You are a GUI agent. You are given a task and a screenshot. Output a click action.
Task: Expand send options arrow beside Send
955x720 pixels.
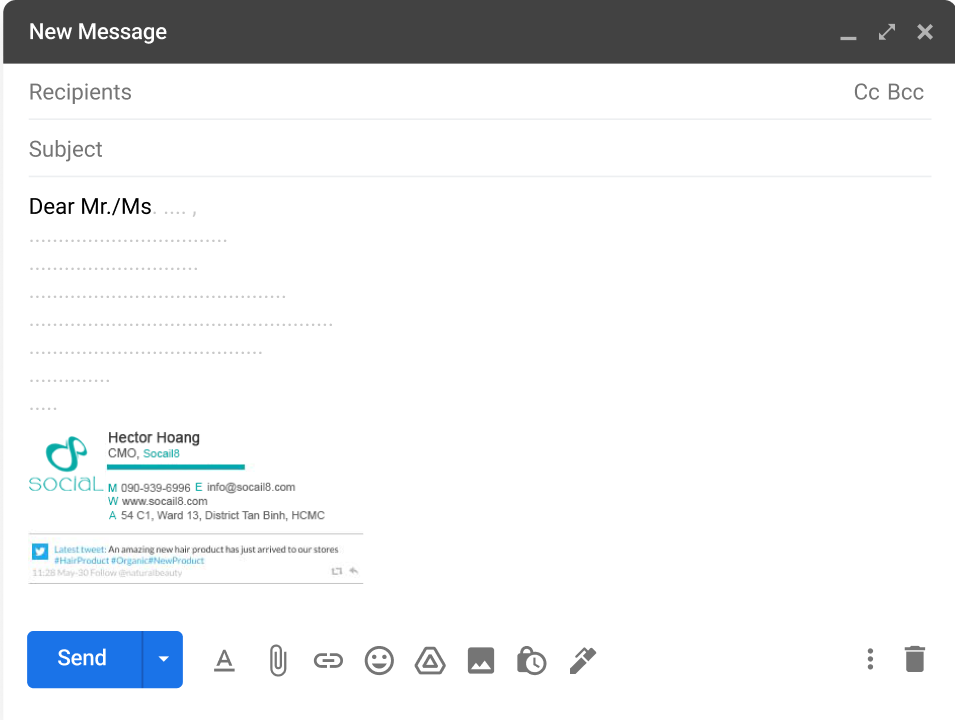pyautogui.click(x=163, y=659)
